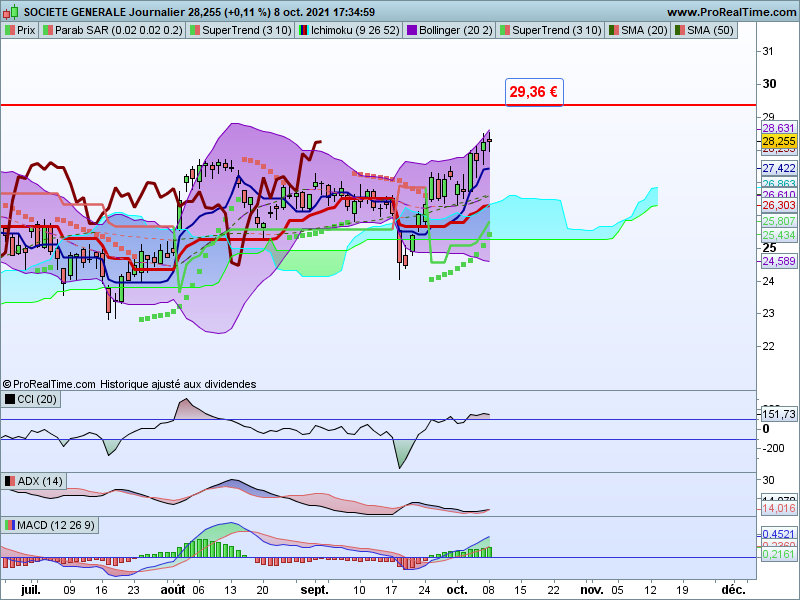Click the août label on the time axis

(x=172, y=590)
